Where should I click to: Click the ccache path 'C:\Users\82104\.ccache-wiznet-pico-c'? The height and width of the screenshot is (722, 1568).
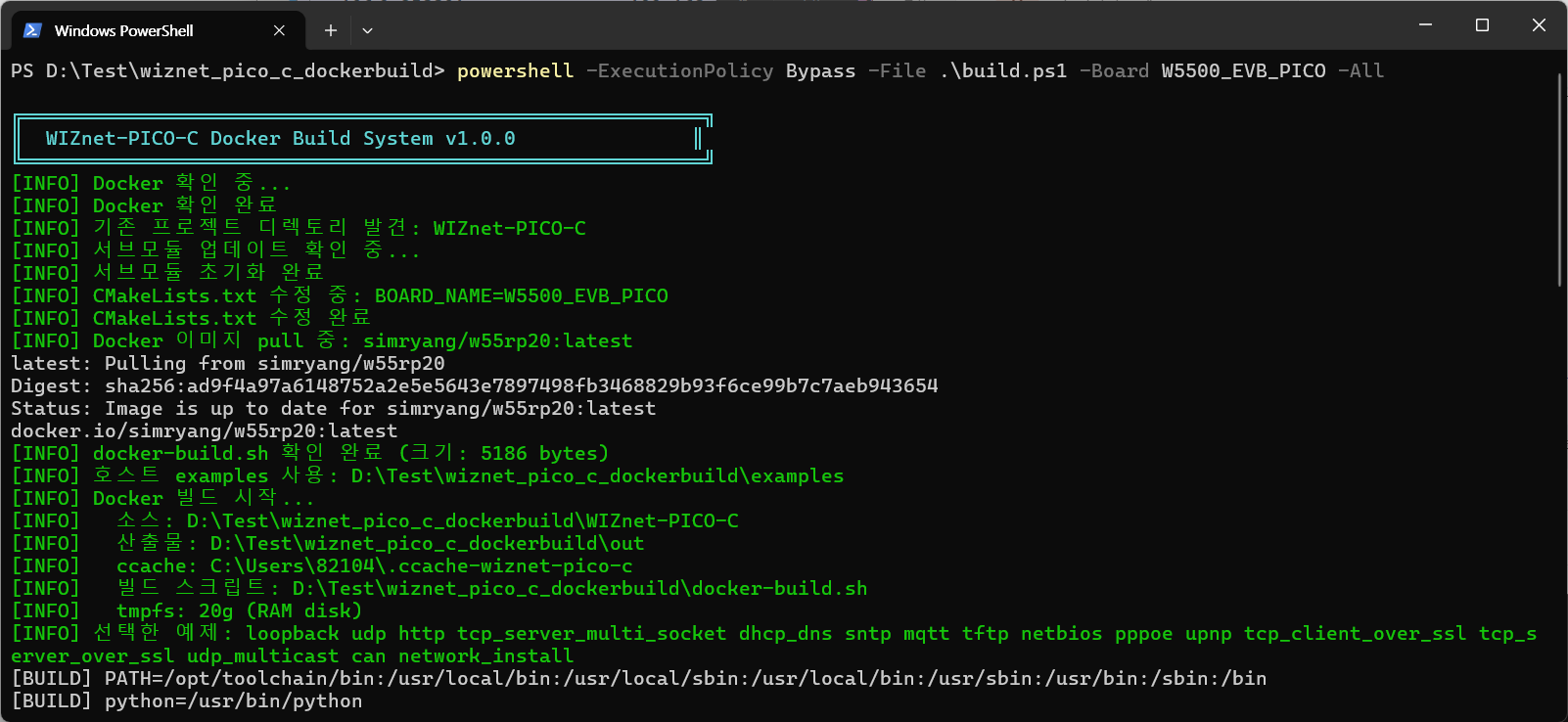pyautogui.click(x=421, y=566)
